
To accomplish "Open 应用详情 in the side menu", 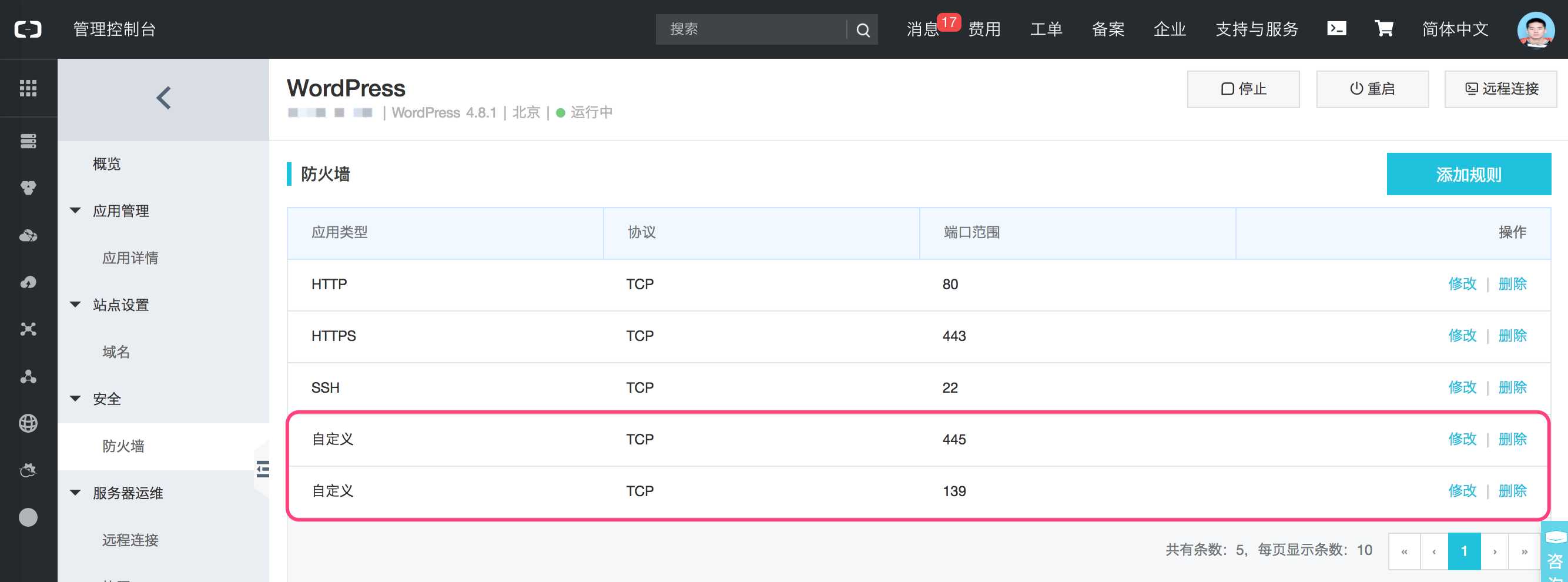I will [130, 258].
